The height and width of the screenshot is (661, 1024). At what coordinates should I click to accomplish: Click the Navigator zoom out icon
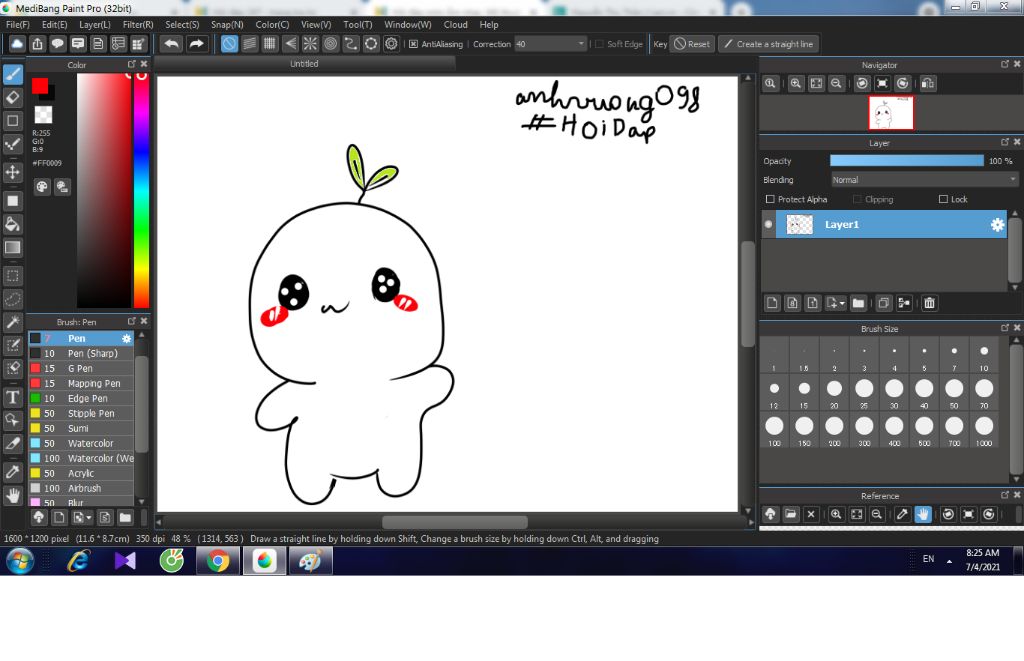836,83
